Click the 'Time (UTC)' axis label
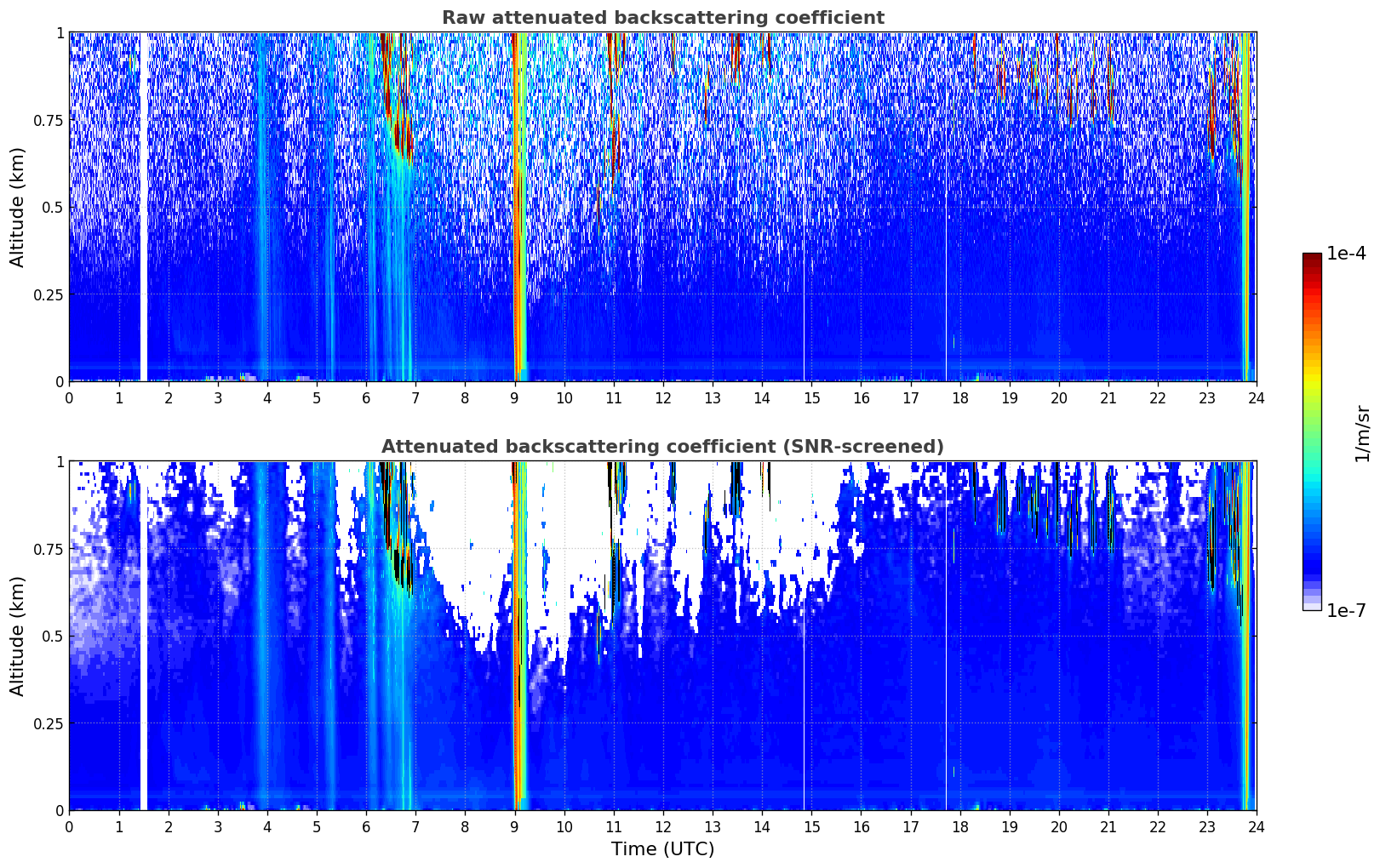 click(662, 848)
